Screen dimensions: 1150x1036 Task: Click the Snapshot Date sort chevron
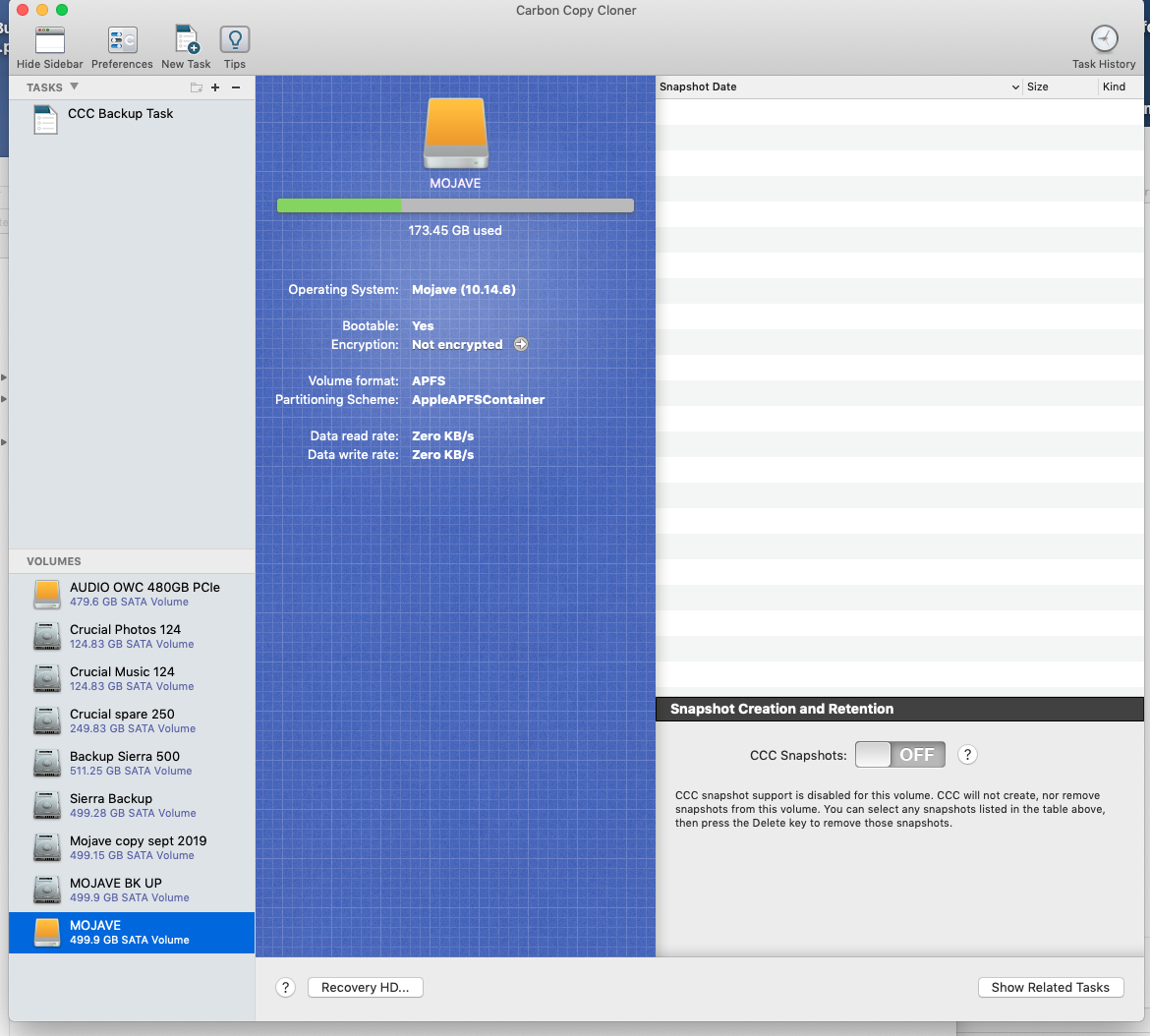(1015, 87)
